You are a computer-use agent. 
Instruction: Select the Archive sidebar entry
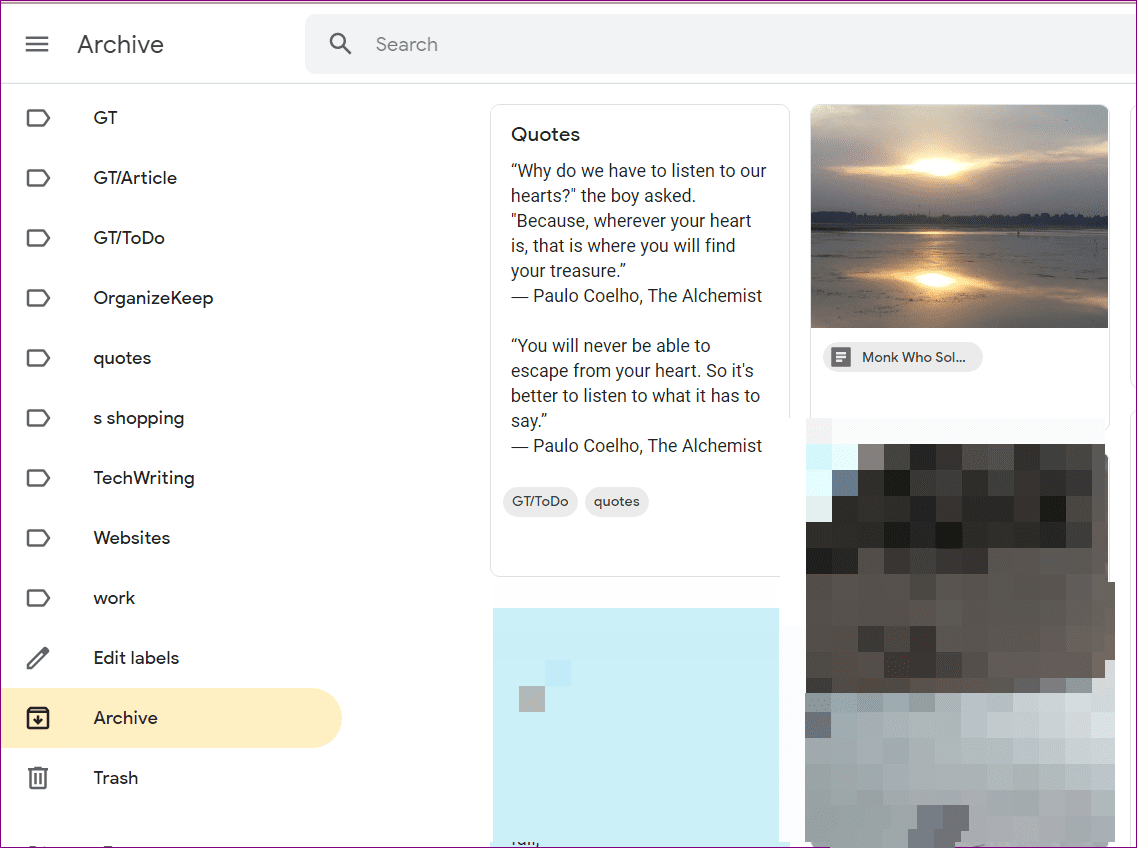point(171,718)
